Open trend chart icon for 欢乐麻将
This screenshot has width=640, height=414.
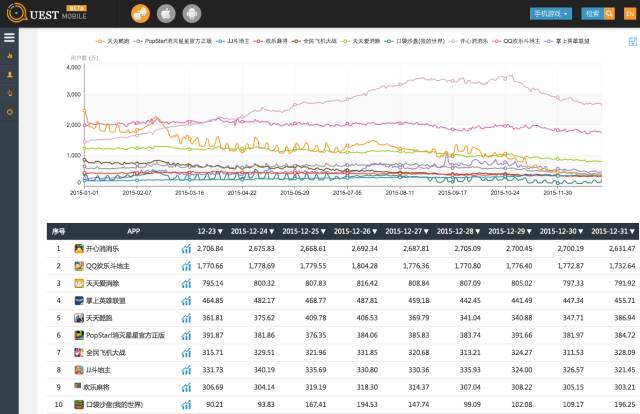click(186, 387)
